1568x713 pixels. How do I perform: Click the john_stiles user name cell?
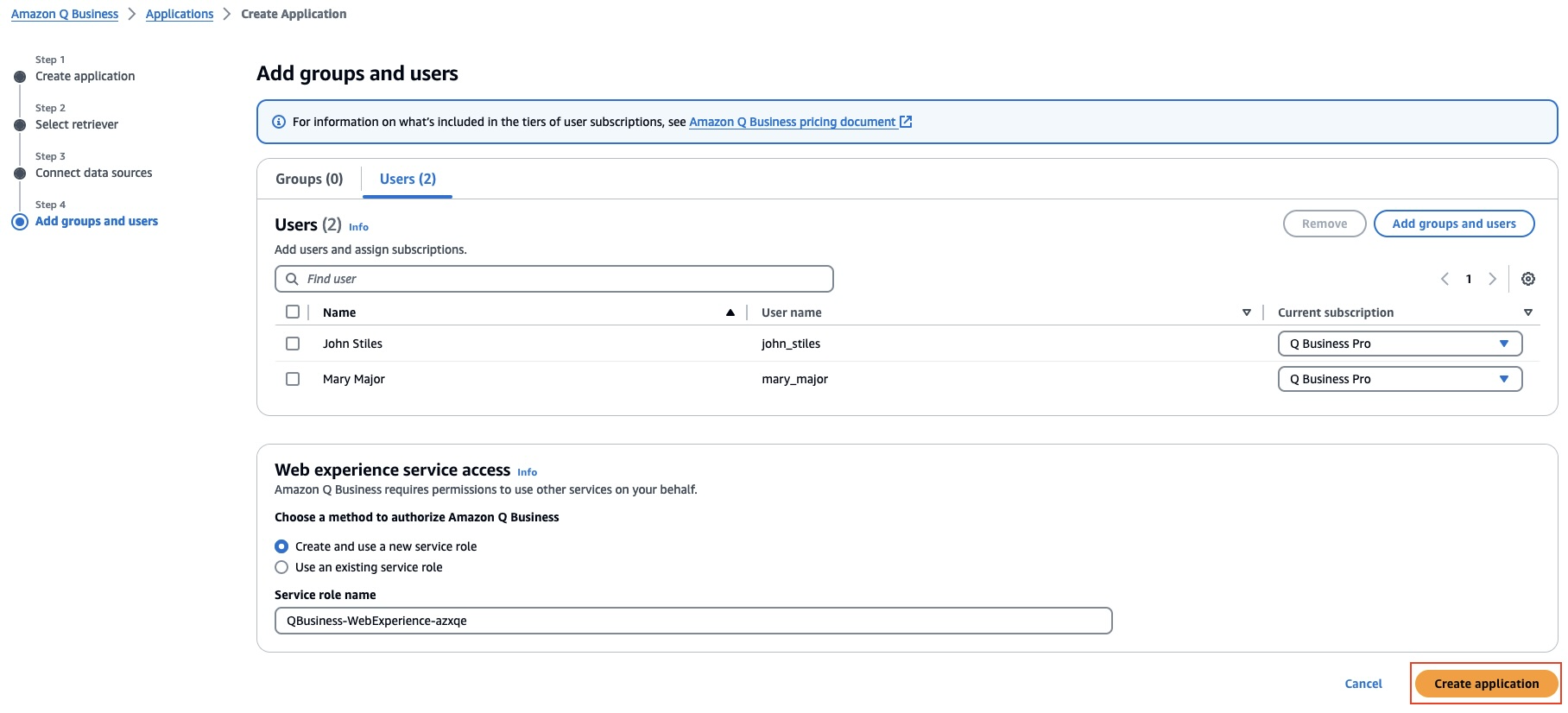[791, 344]
